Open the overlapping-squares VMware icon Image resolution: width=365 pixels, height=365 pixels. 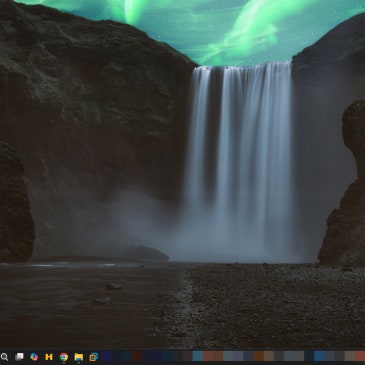(93, 357)
